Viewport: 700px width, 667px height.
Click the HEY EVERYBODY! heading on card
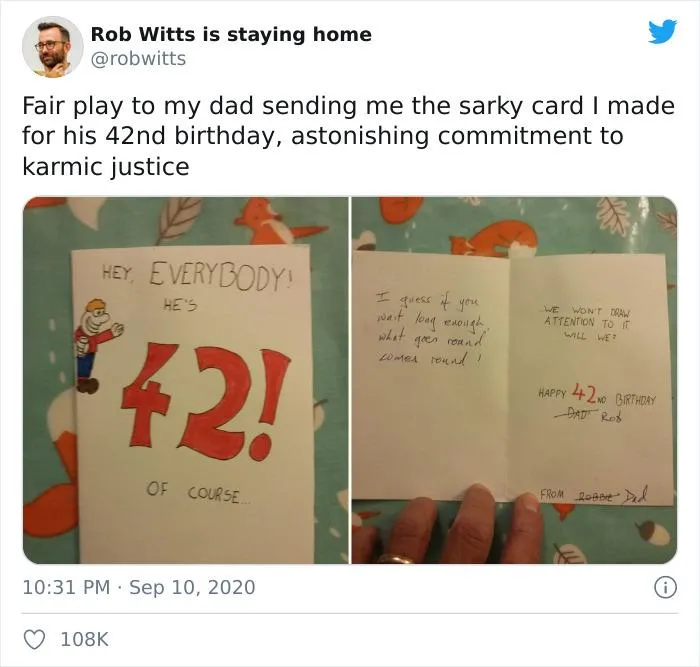tap(197, 275)
